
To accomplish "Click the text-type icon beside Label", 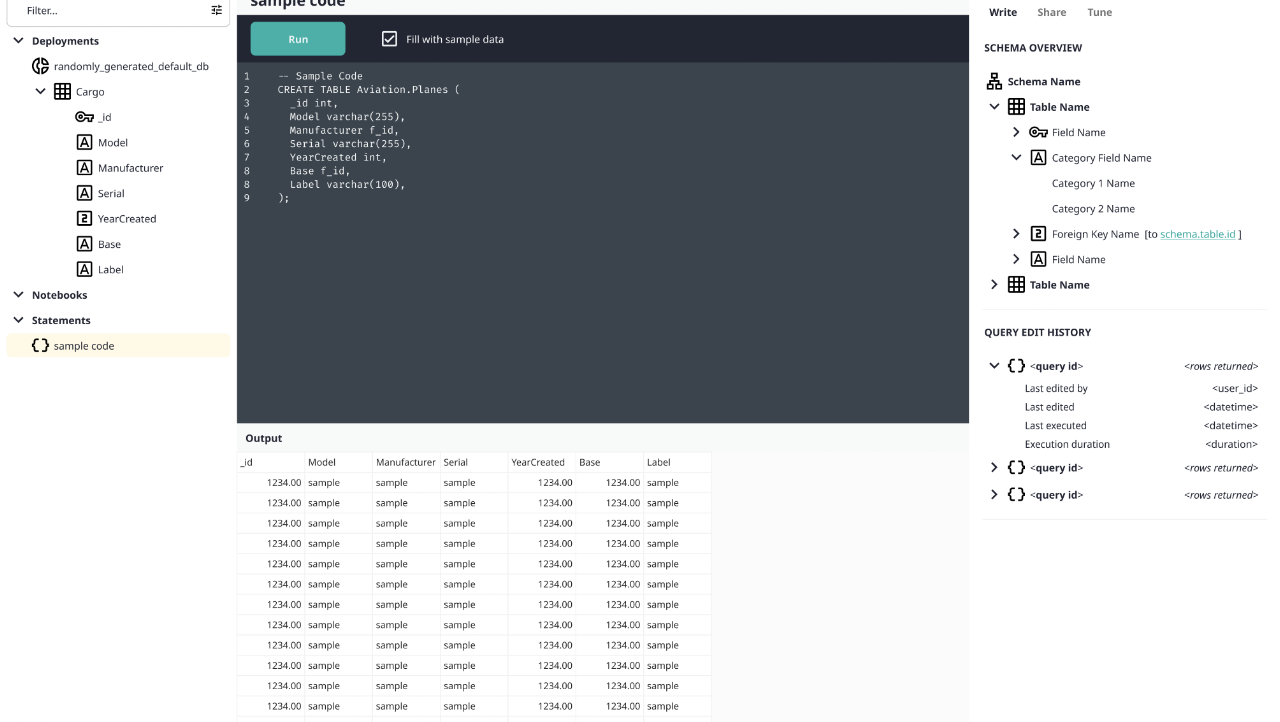I will point(85,269).
